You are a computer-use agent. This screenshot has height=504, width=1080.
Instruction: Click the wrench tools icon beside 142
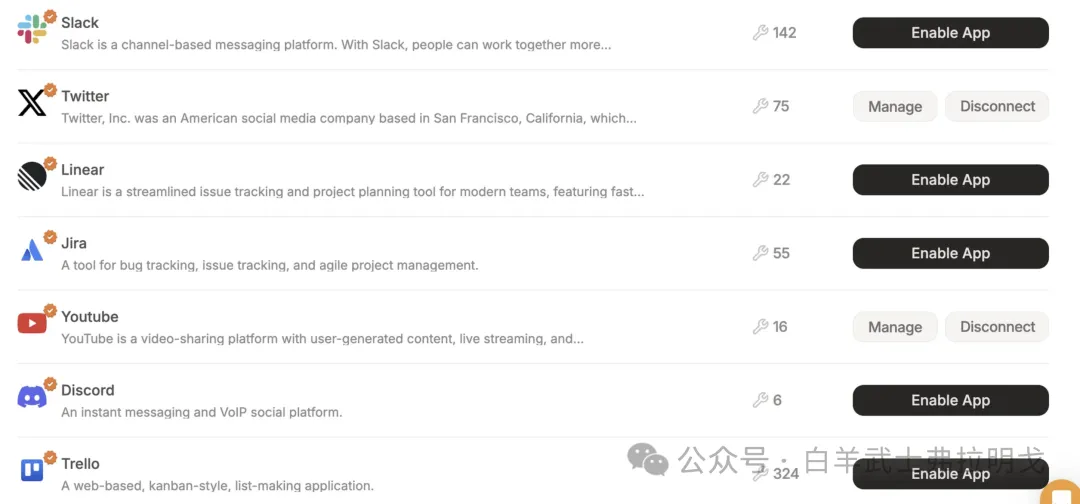pos(761,33)
